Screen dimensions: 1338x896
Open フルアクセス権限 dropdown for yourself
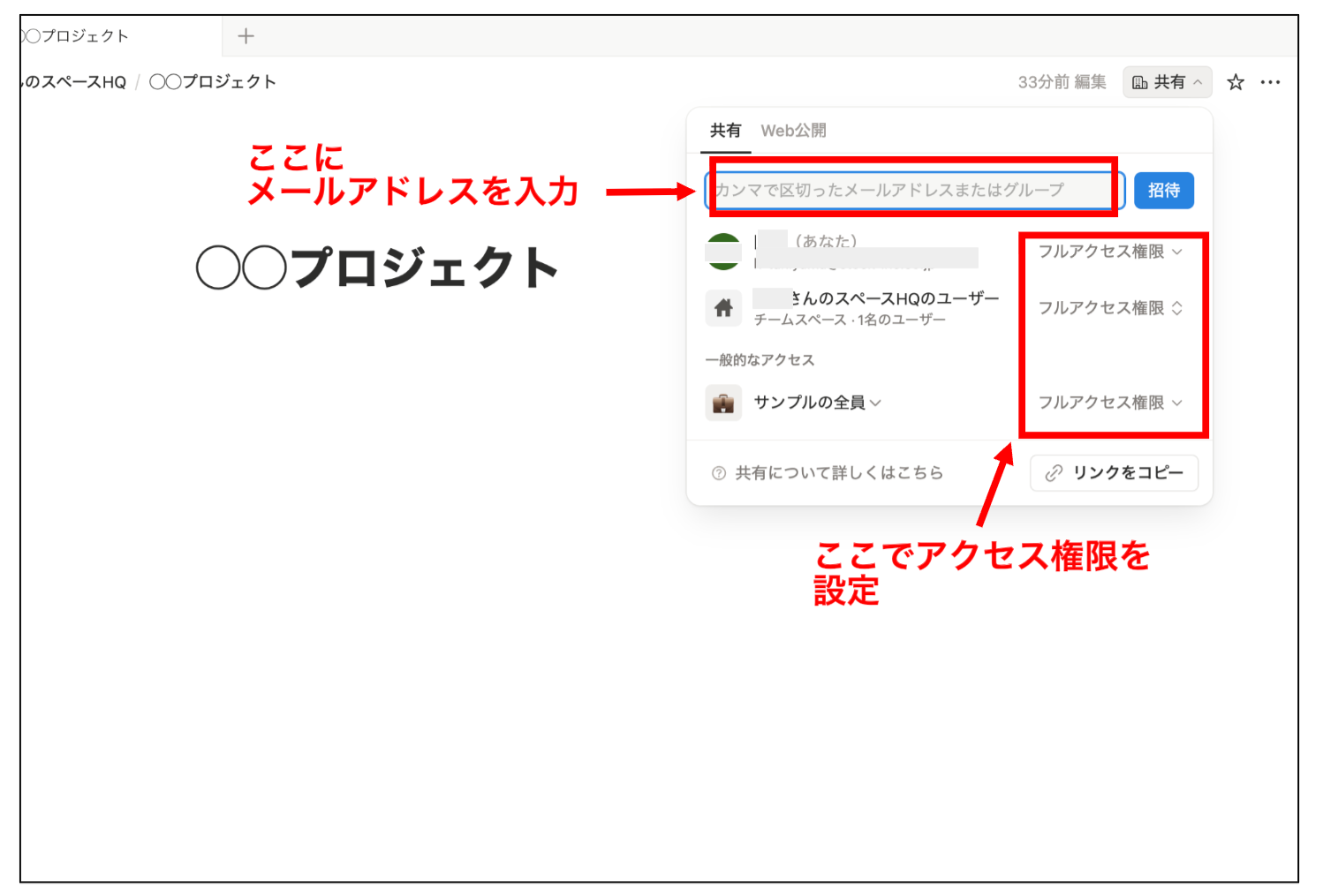1110,252
